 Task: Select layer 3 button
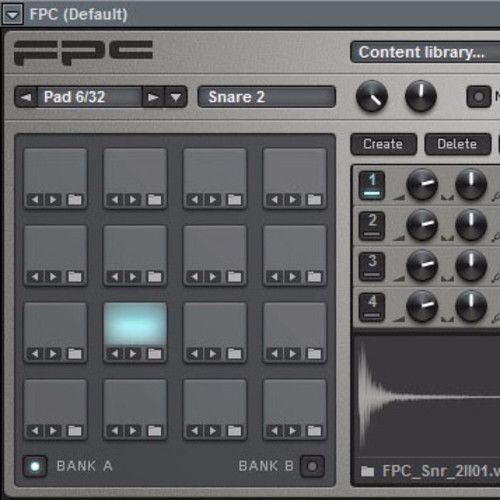372,266
